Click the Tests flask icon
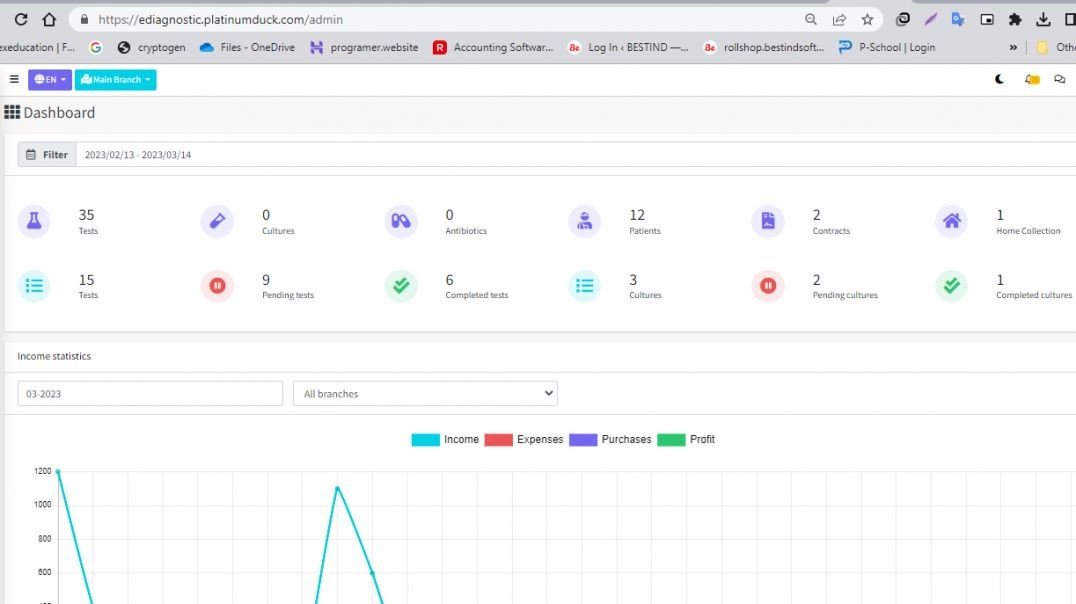 (34, 222)
